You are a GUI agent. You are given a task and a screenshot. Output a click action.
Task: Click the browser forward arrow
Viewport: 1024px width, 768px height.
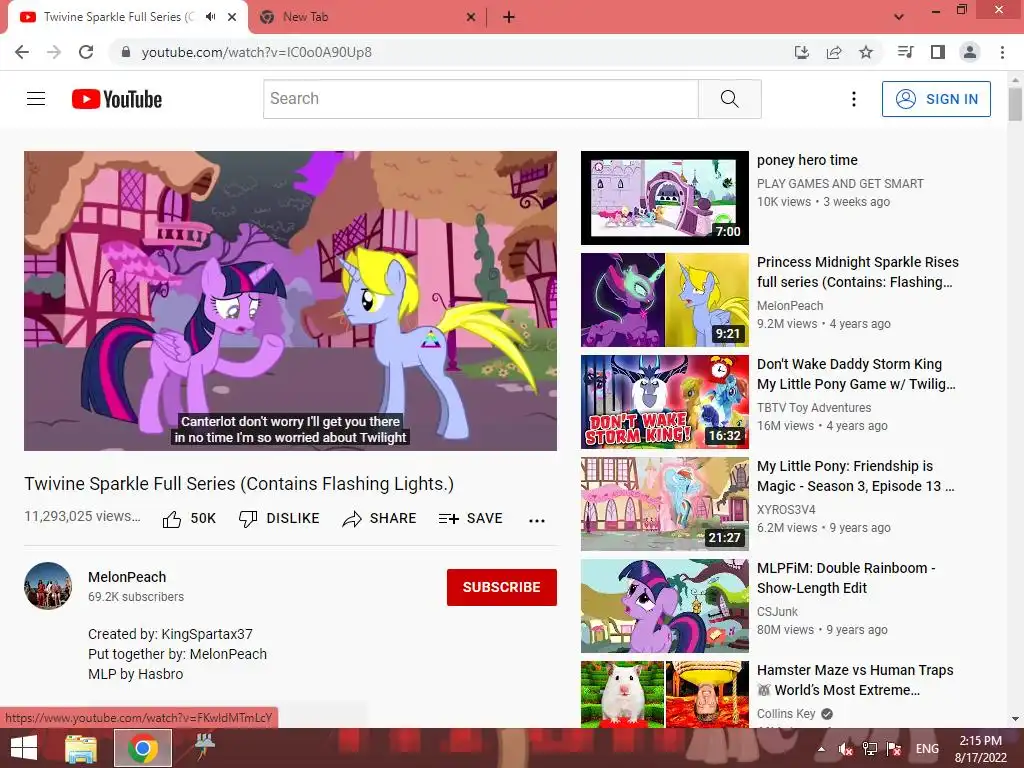[54, 52]
